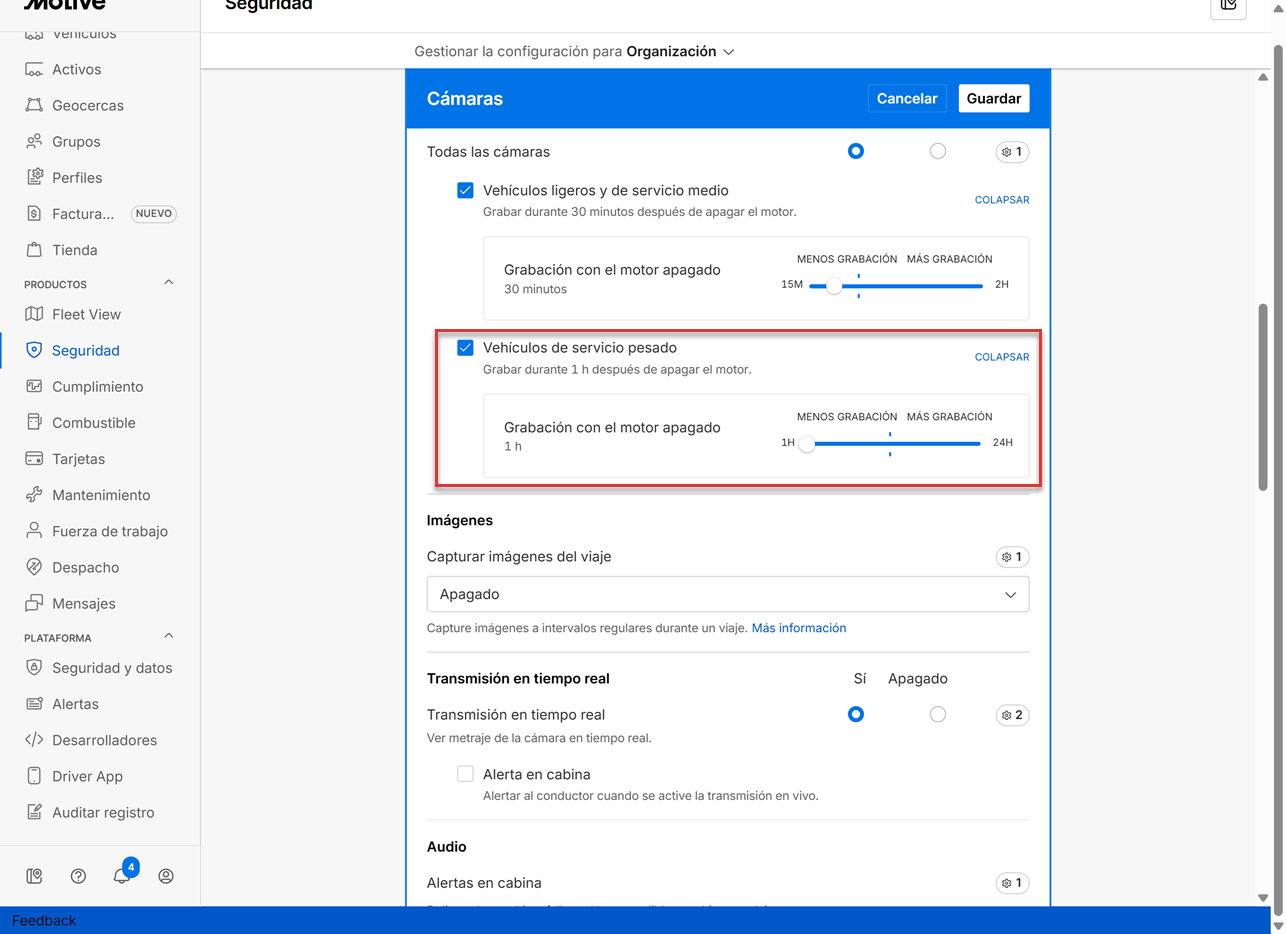
Task: Click the '30 minutos' slider value text
Action: tap(535, 289)
